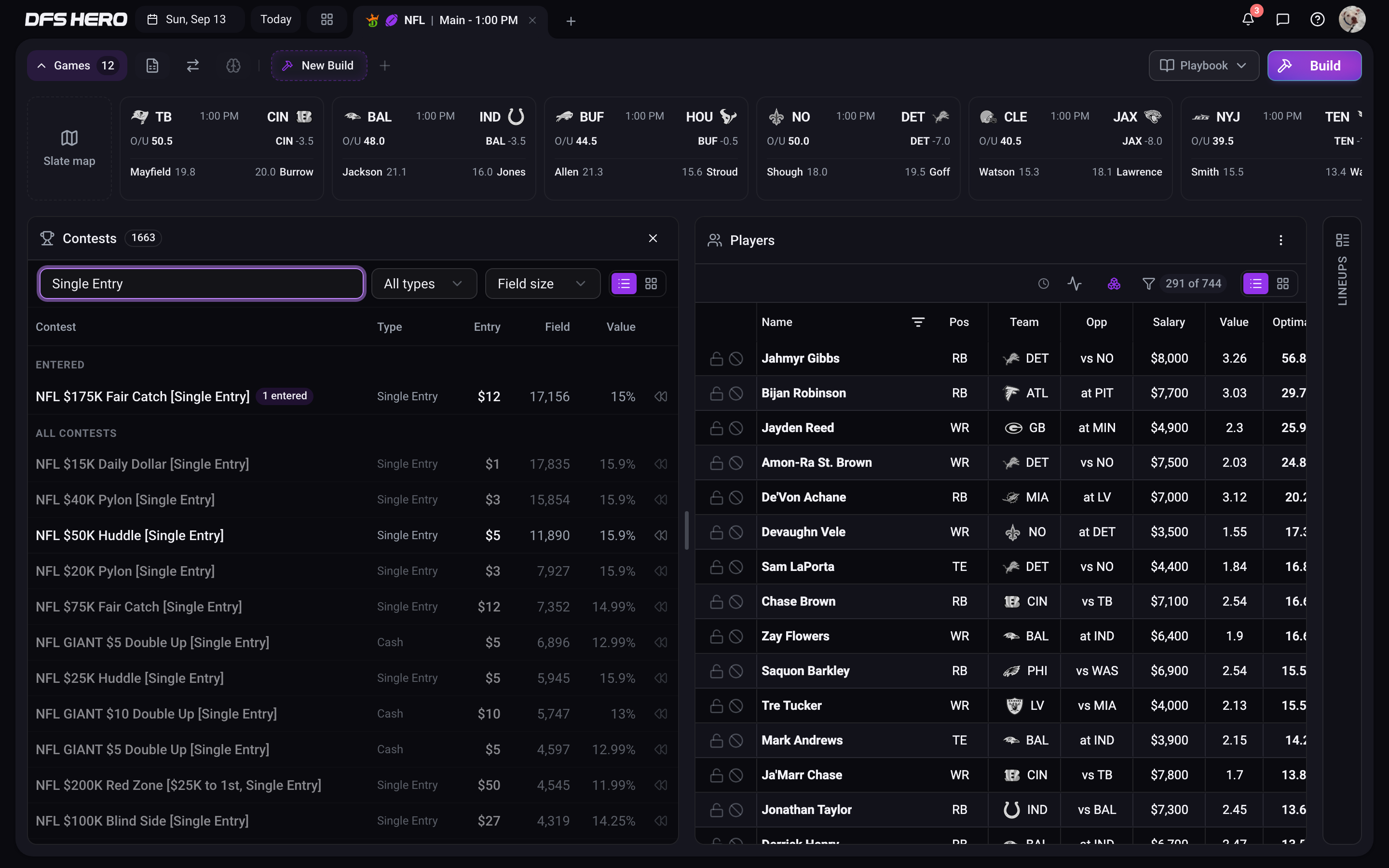
Task: Click the contests list scrollbar handle
Action: tap(686, 530)
